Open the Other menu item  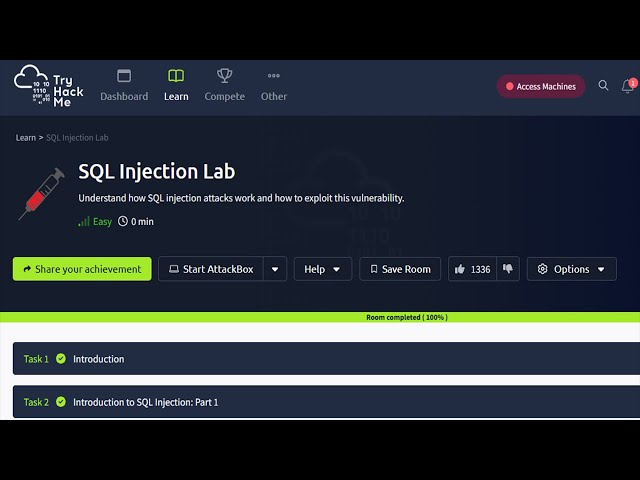click(273, 86)
